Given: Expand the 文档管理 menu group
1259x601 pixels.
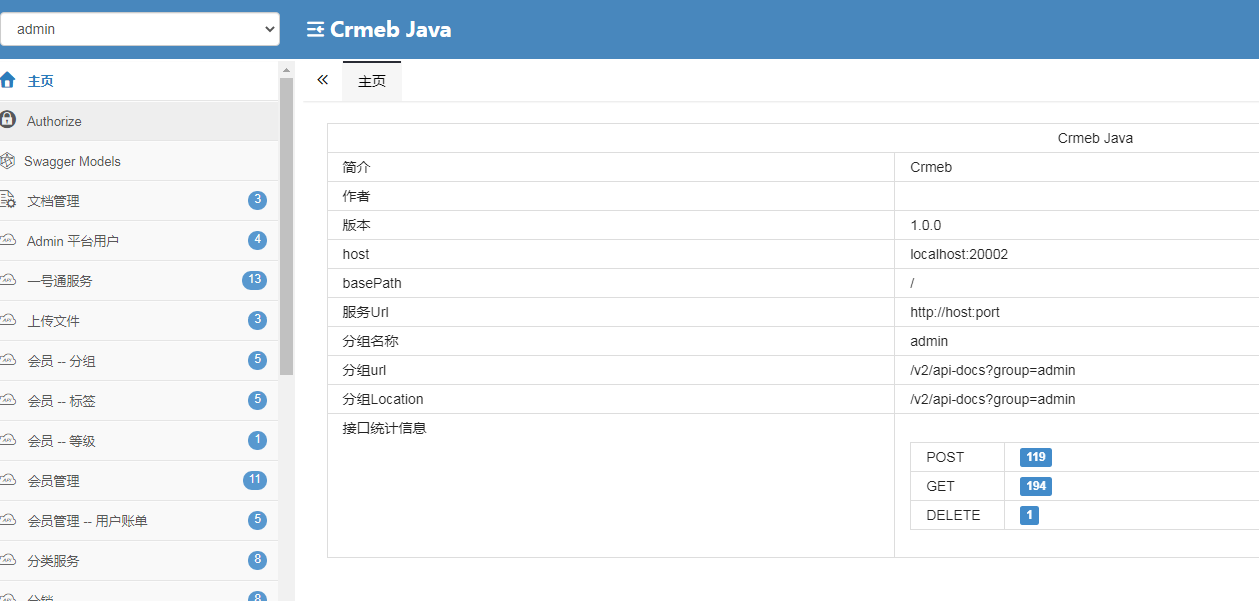Looking at the screenshot, I should coord(139,201).
